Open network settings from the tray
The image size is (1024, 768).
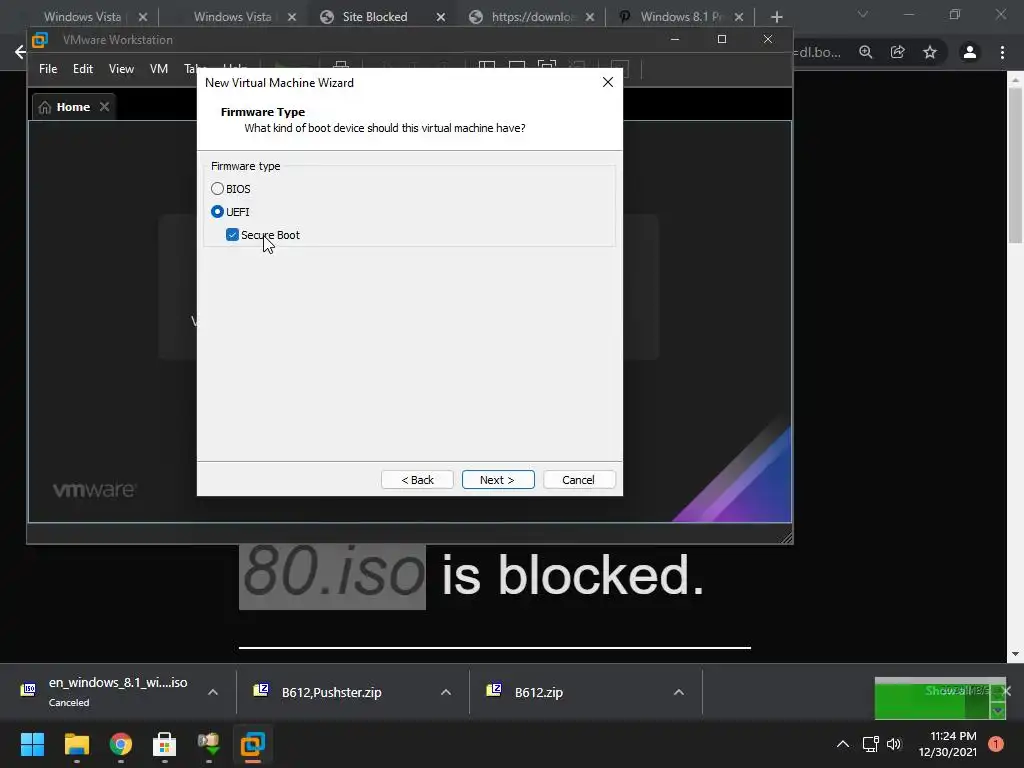[871, 744]
